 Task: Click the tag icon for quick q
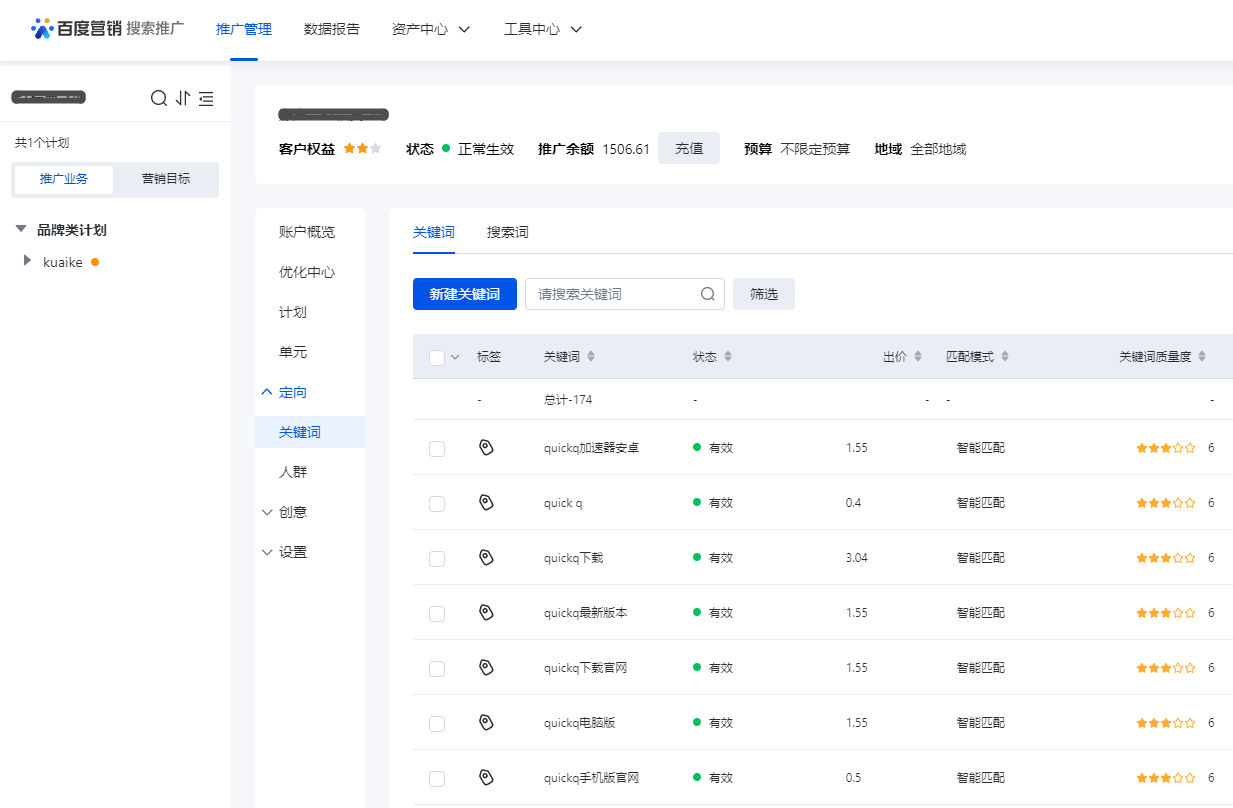click(x=486, y=503)
